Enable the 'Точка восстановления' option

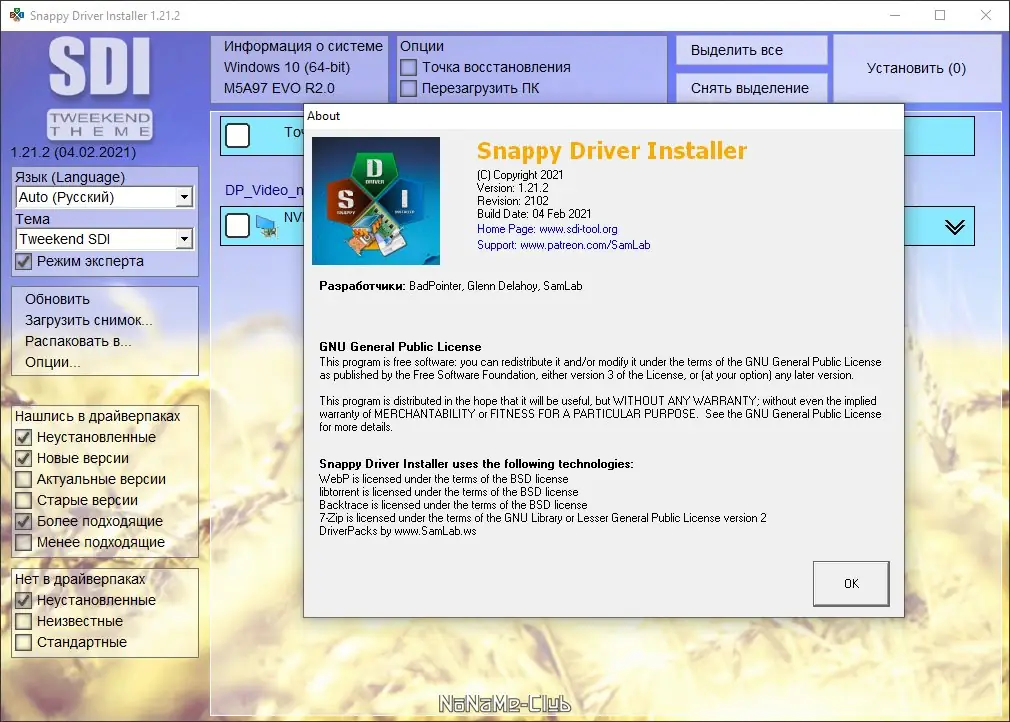pos(408,67)
